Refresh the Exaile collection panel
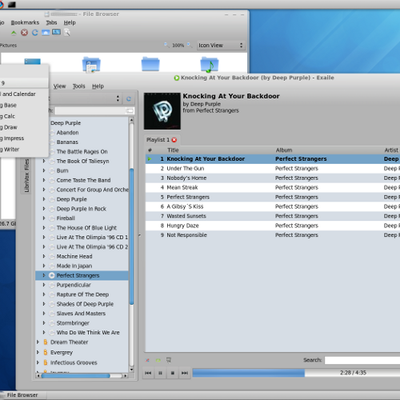400x400 pixels. pos(129,99)
